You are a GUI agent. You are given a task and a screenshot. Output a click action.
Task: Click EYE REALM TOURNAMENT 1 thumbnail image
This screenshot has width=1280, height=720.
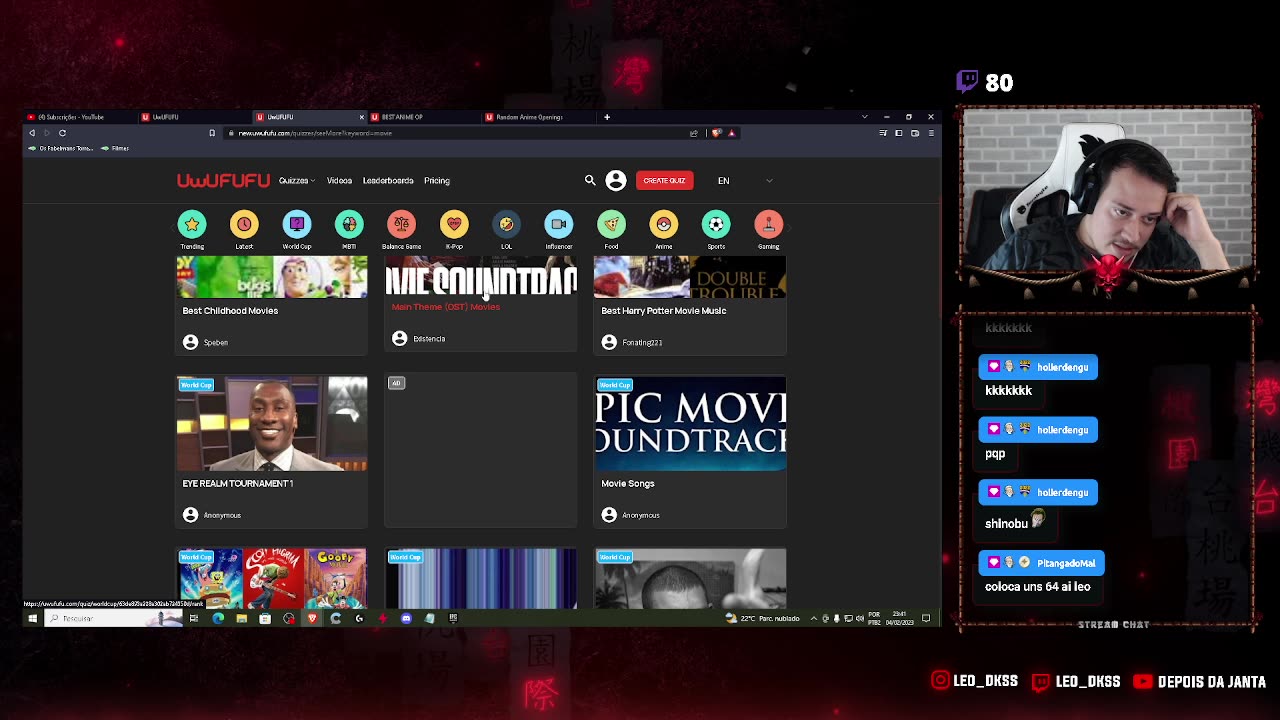(272, 423)
